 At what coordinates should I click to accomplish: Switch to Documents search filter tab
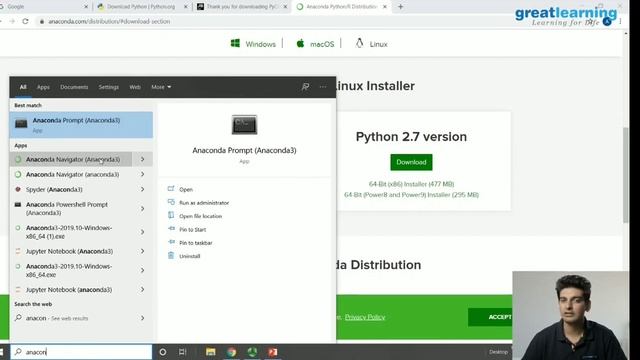click(x=74, y=87)
